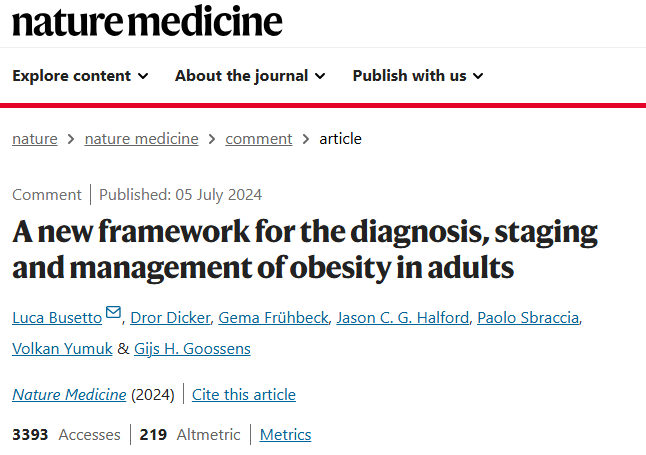Open Gijs H. Goossens author link
Image resolution: width=646 pixels, height=455 pixels.
click(x=192, y=349)
